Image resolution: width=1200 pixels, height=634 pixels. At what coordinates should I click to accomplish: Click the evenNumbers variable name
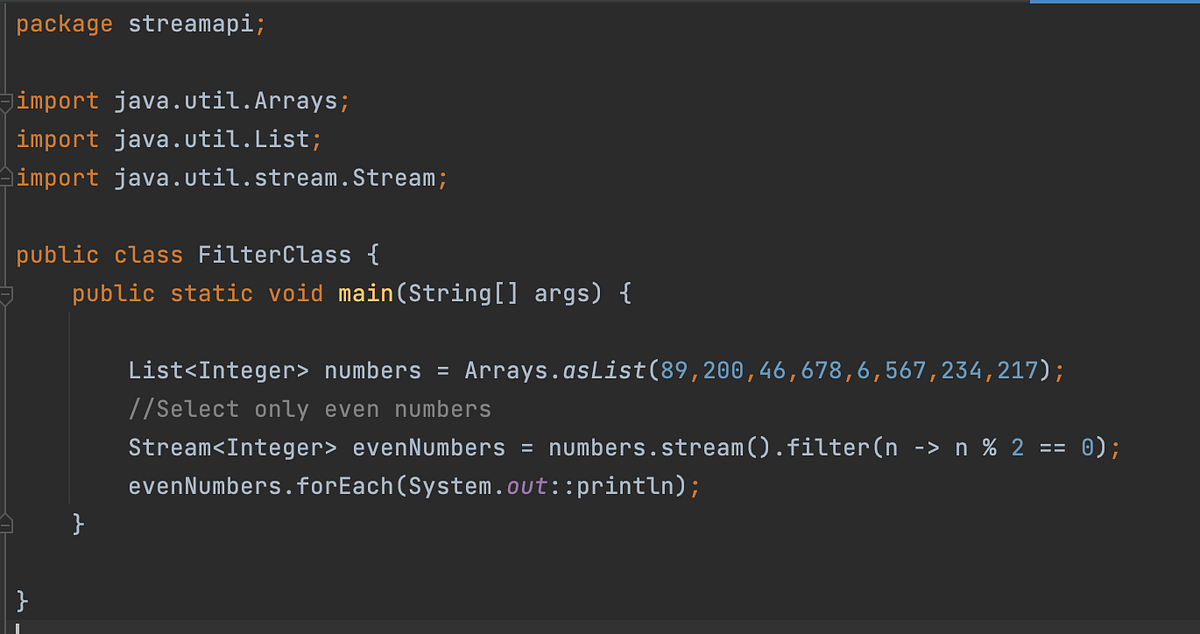(x=428, y=447)
